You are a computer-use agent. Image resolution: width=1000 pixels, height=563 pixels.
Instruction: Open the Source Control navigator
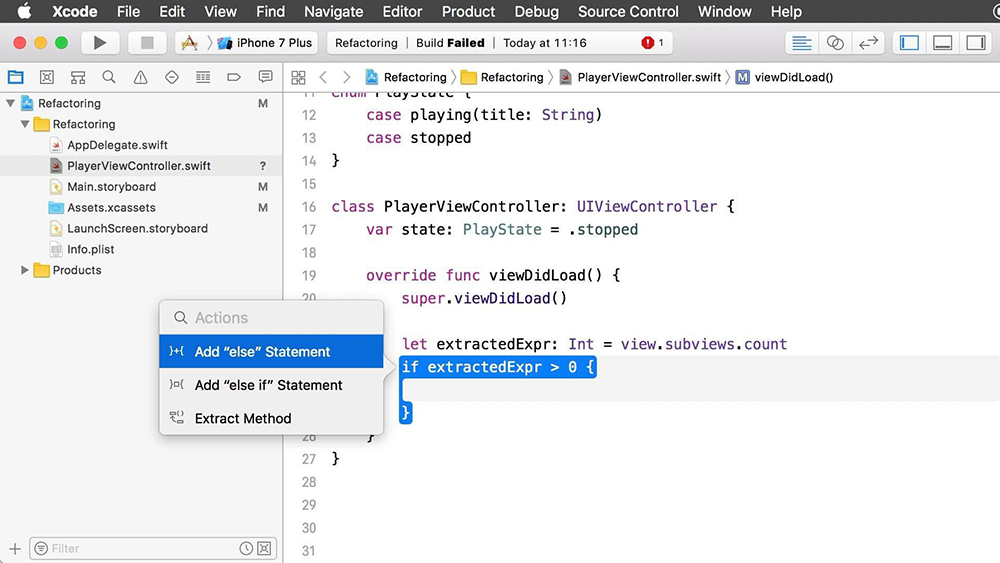[47, 77]
